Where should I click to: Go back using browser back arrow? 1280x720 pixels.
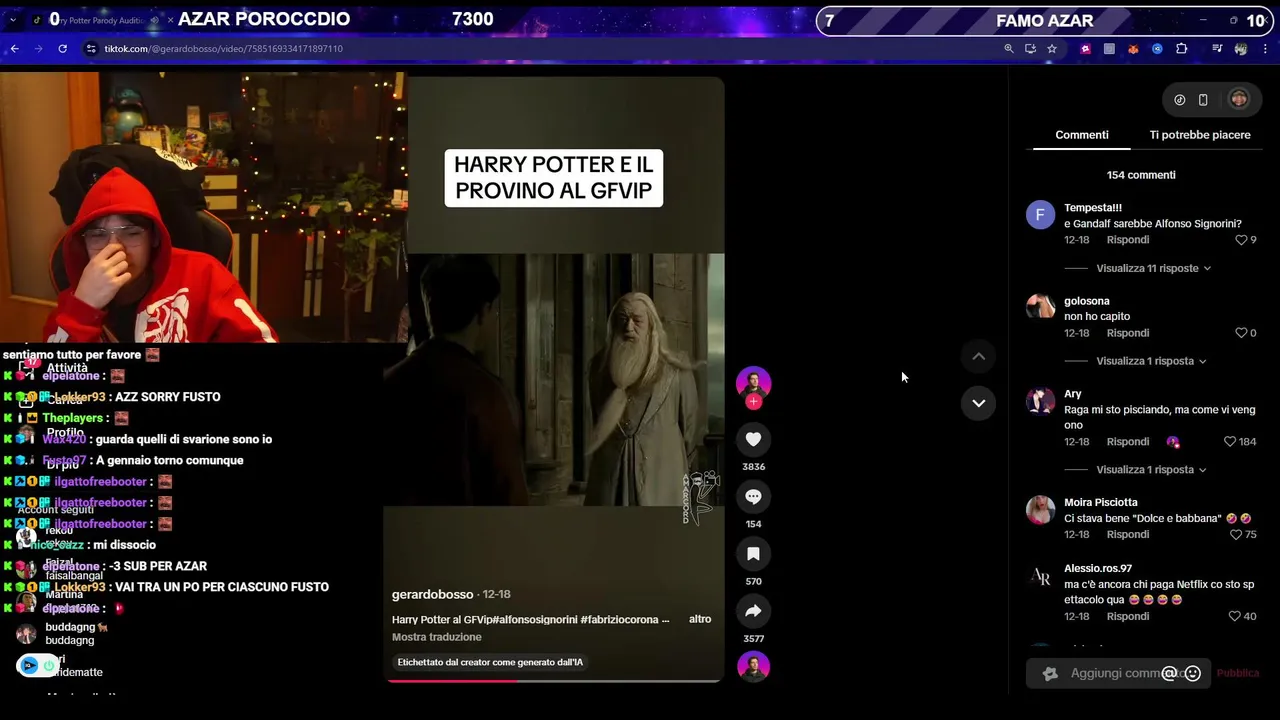[14, 48]
